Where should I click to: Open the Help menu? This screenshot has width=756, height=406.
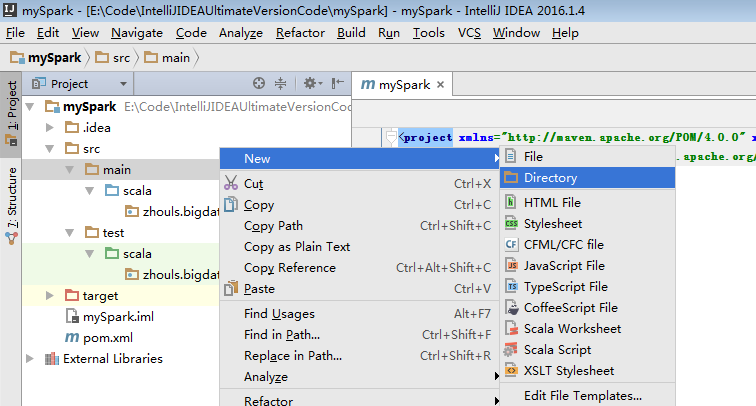[x=565, y=33]
